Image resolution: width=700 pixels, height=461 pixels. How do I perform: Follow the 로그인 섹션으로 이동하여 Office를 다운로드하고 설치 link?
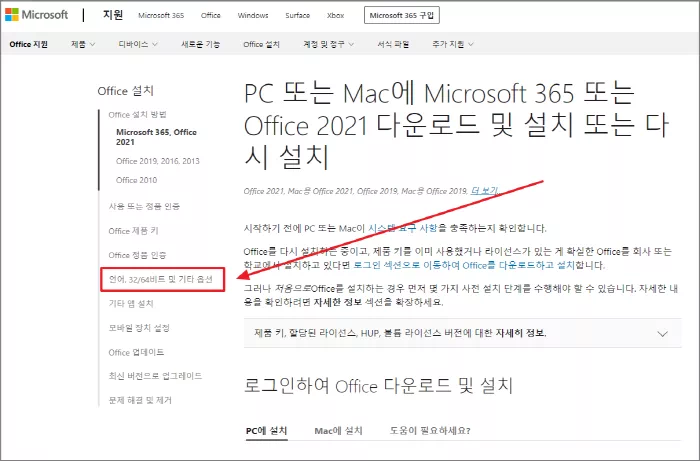click(464, 265)
